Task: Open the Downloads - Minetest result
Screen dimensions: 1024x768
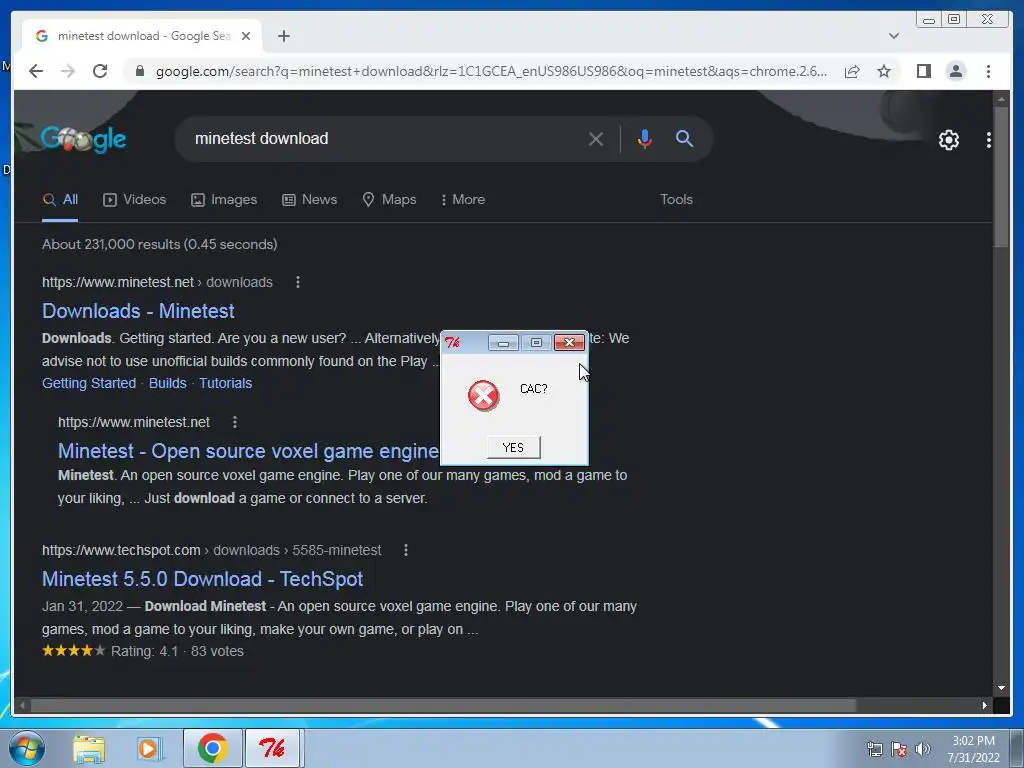Action: (138, 311)
